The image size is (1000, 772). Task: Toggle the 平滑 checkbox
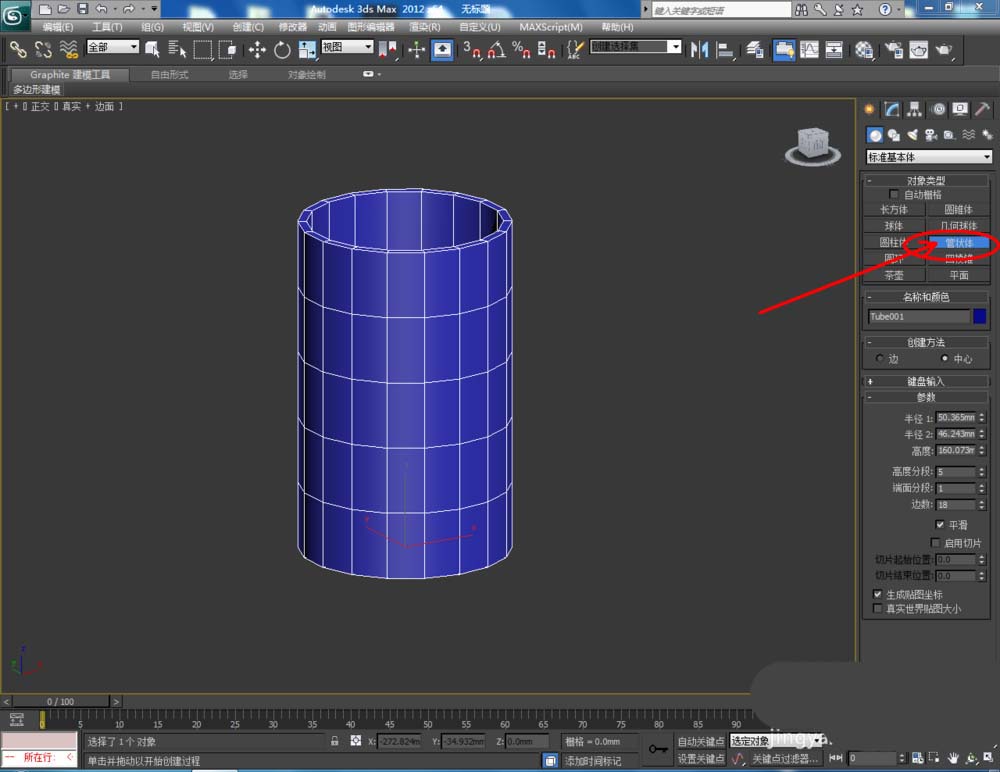tap(940, 524)
